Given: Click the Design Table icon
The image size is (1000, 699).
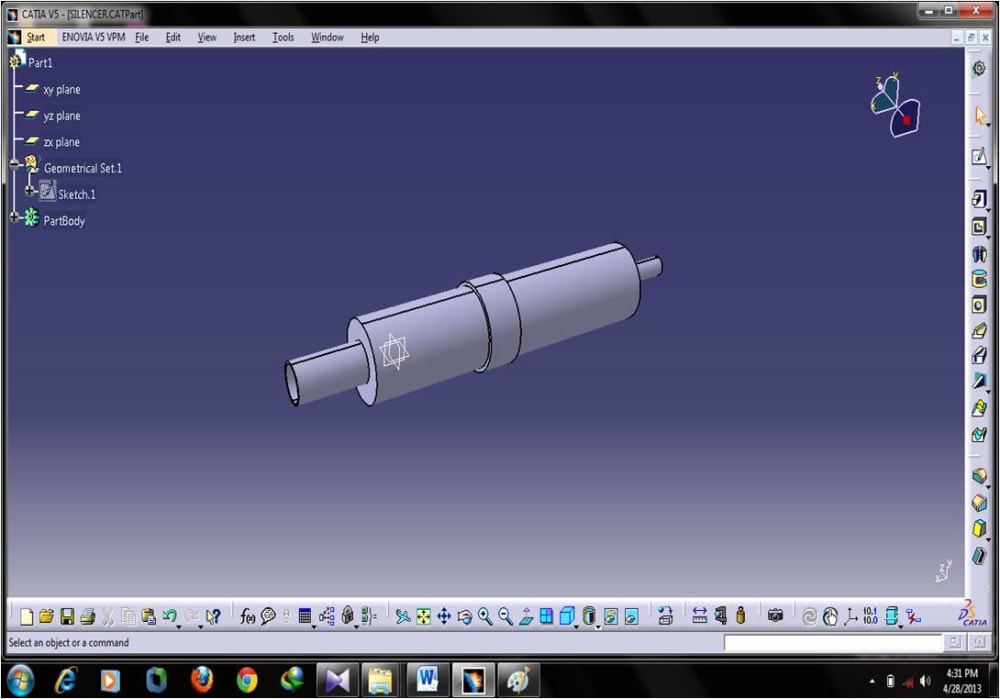Looking at the screenshot, I should (305, 616).
